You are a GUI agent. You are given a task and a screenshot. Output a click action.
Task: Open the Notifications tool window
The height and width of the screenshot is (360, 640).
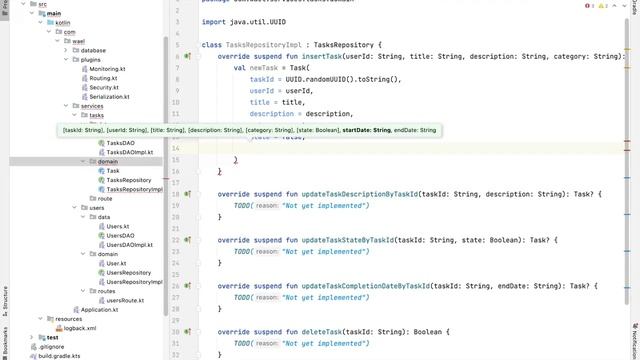tap(635, 341)
